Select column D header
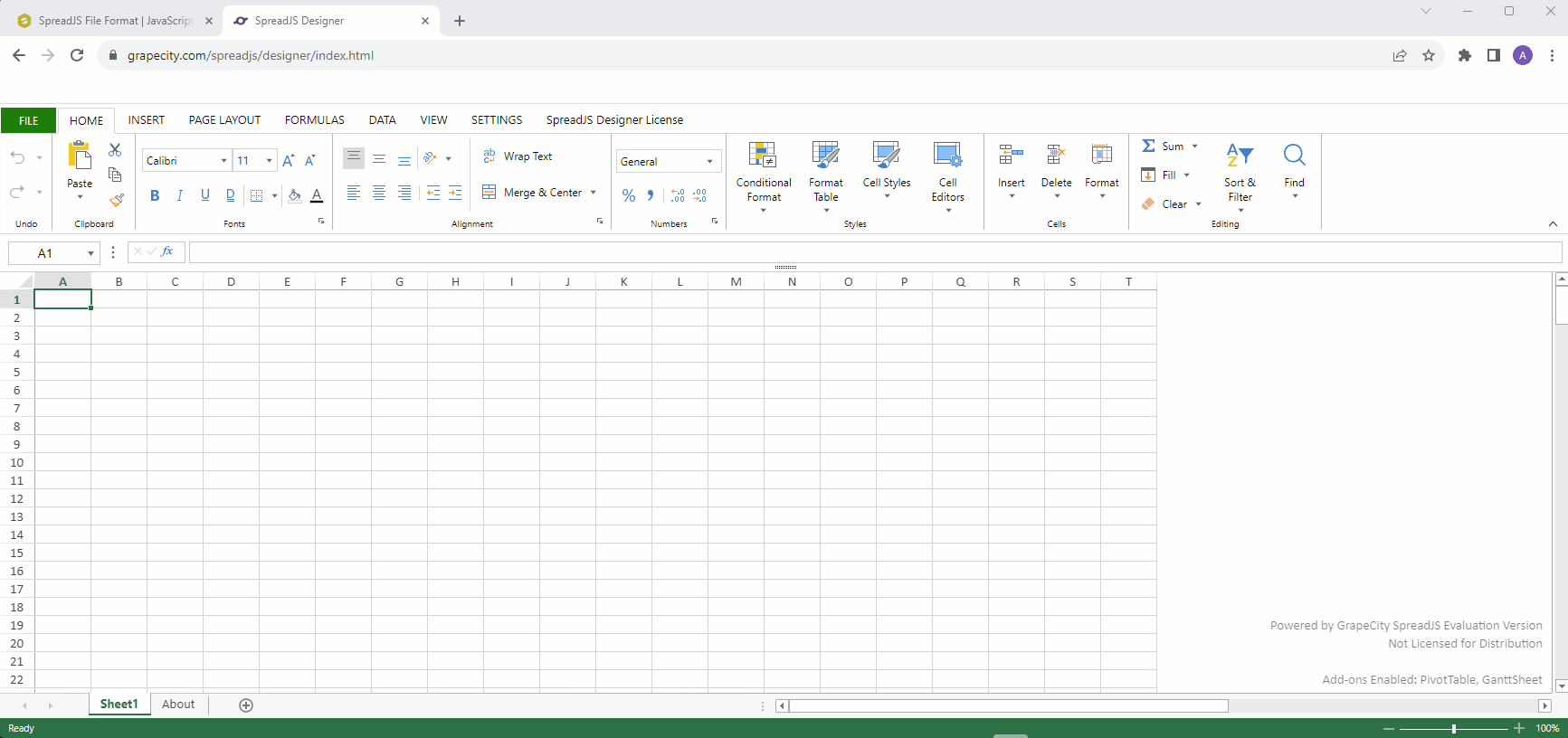Viewport: 1568px width, 738px height. (x=231, y=282)
